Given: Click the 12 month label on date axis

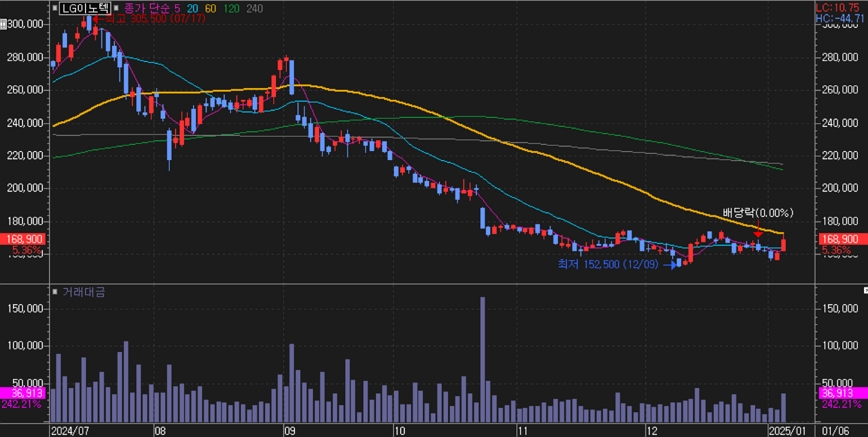Looking at the screenshot, I should (652, 430).
